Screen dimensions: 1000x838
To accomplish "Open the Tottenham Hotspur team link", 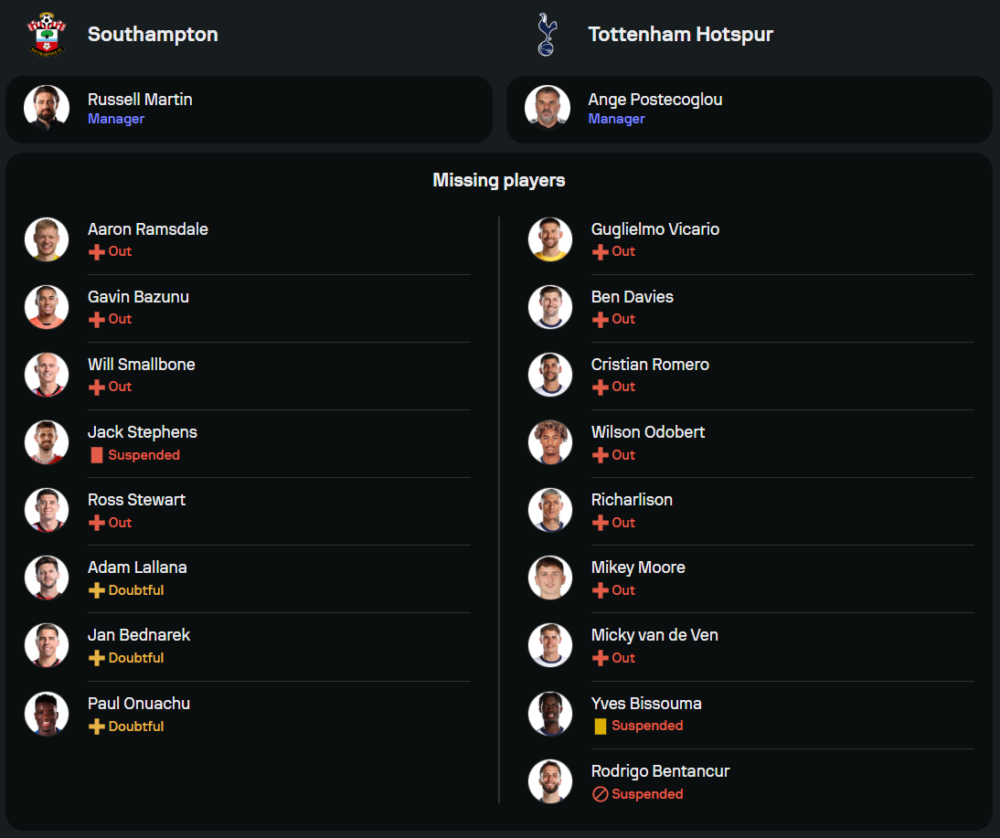I will coord(680,34).
